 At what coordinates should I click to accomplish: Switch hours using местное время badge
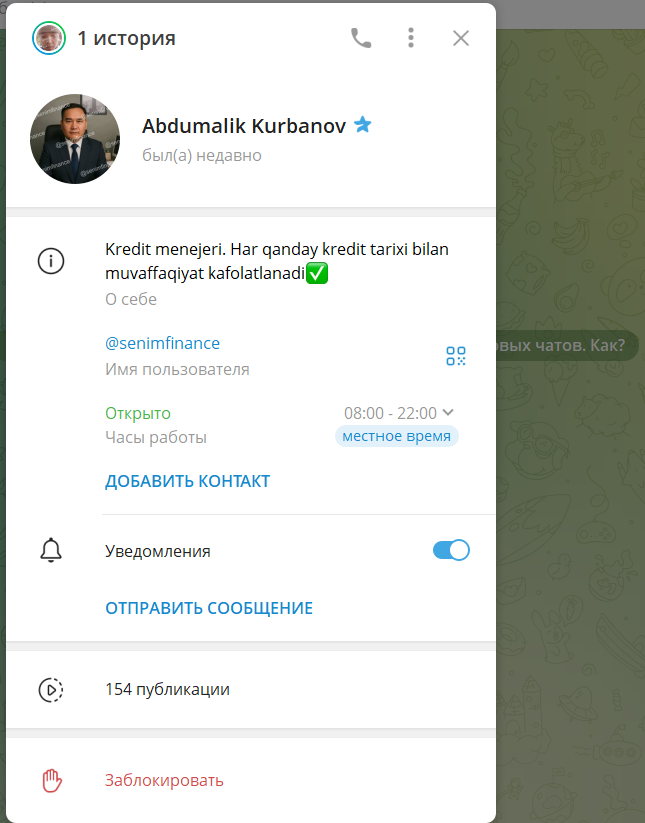[x=397, y=436]
